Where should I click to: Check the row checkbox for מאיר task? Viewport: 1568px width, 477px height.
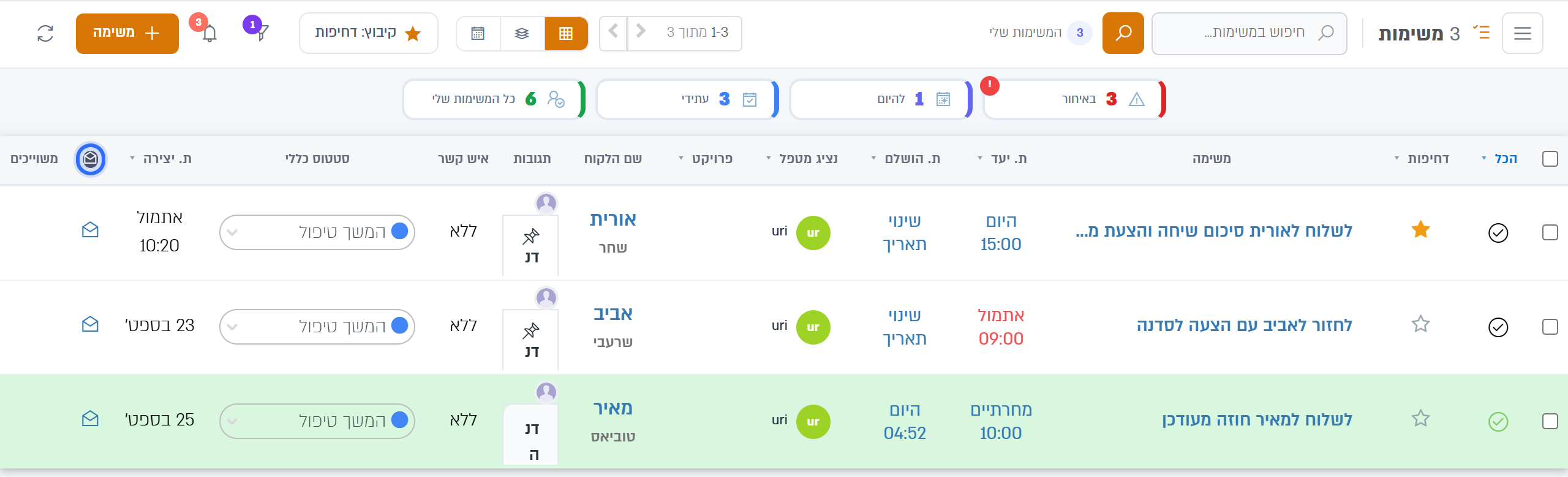pos(1550,421)
